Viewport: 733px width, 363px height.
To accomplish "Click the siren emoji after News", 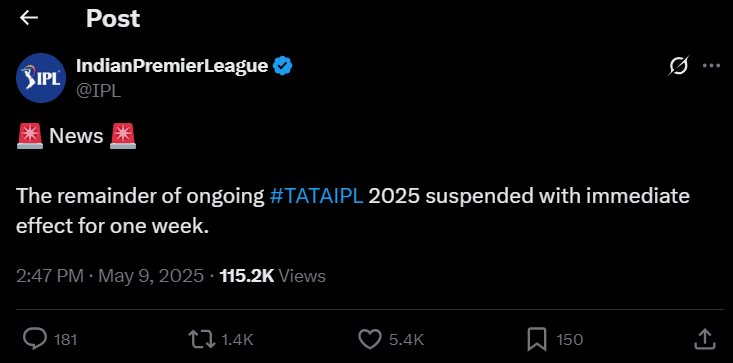I will coord(123,136).
